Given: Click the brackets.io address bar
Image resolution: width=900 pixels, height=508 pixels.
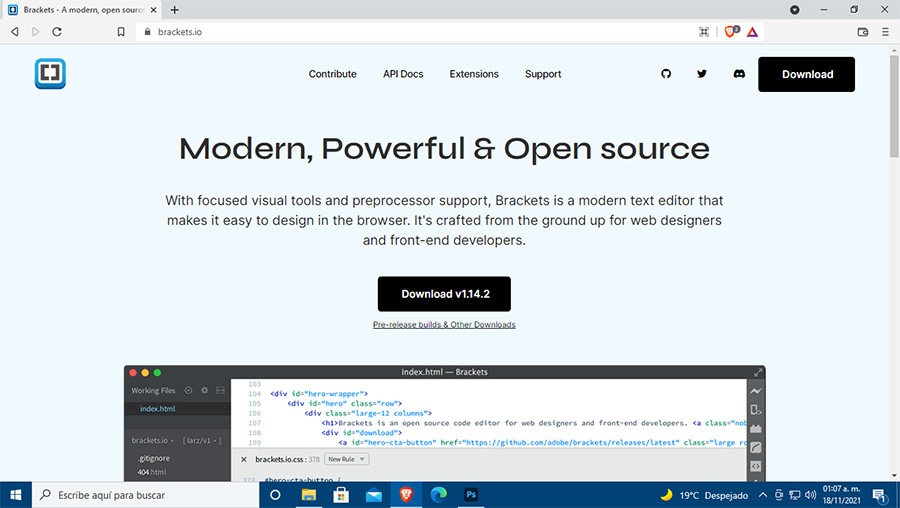Looking at the screenshot, I should [x=400, y=32].
